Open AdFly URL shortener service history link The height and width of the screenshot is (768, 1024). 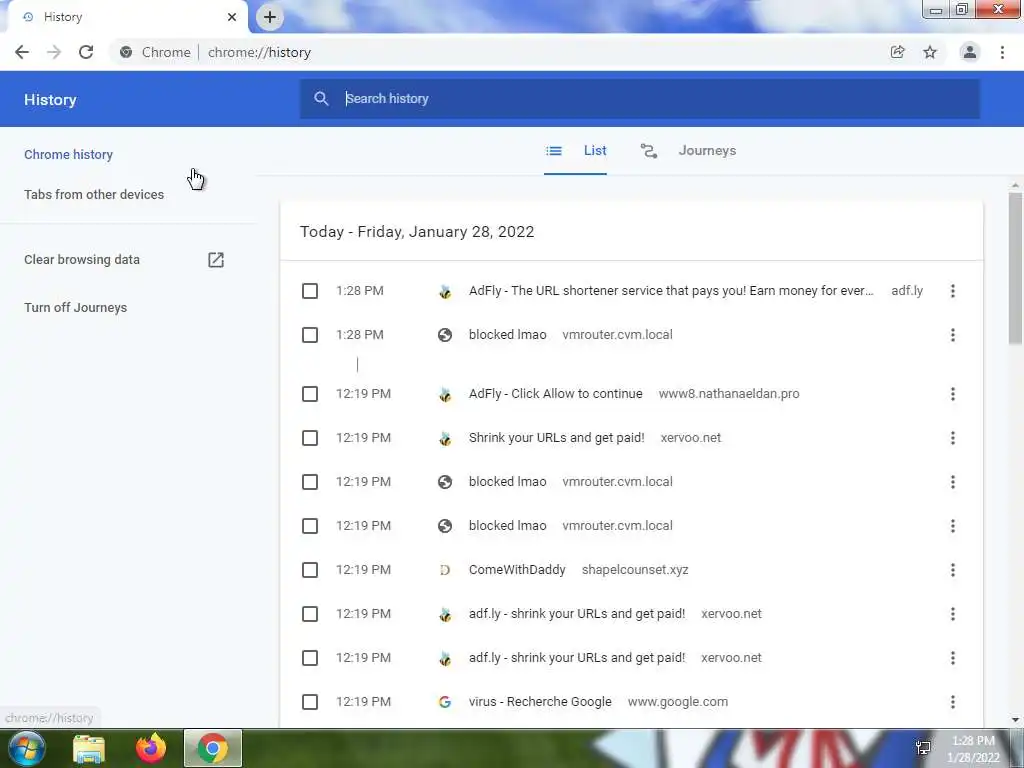click(671, 291)
